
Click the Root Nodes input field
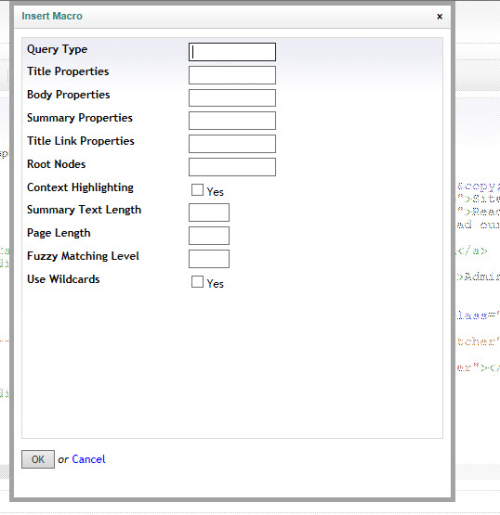click(232, 167)
